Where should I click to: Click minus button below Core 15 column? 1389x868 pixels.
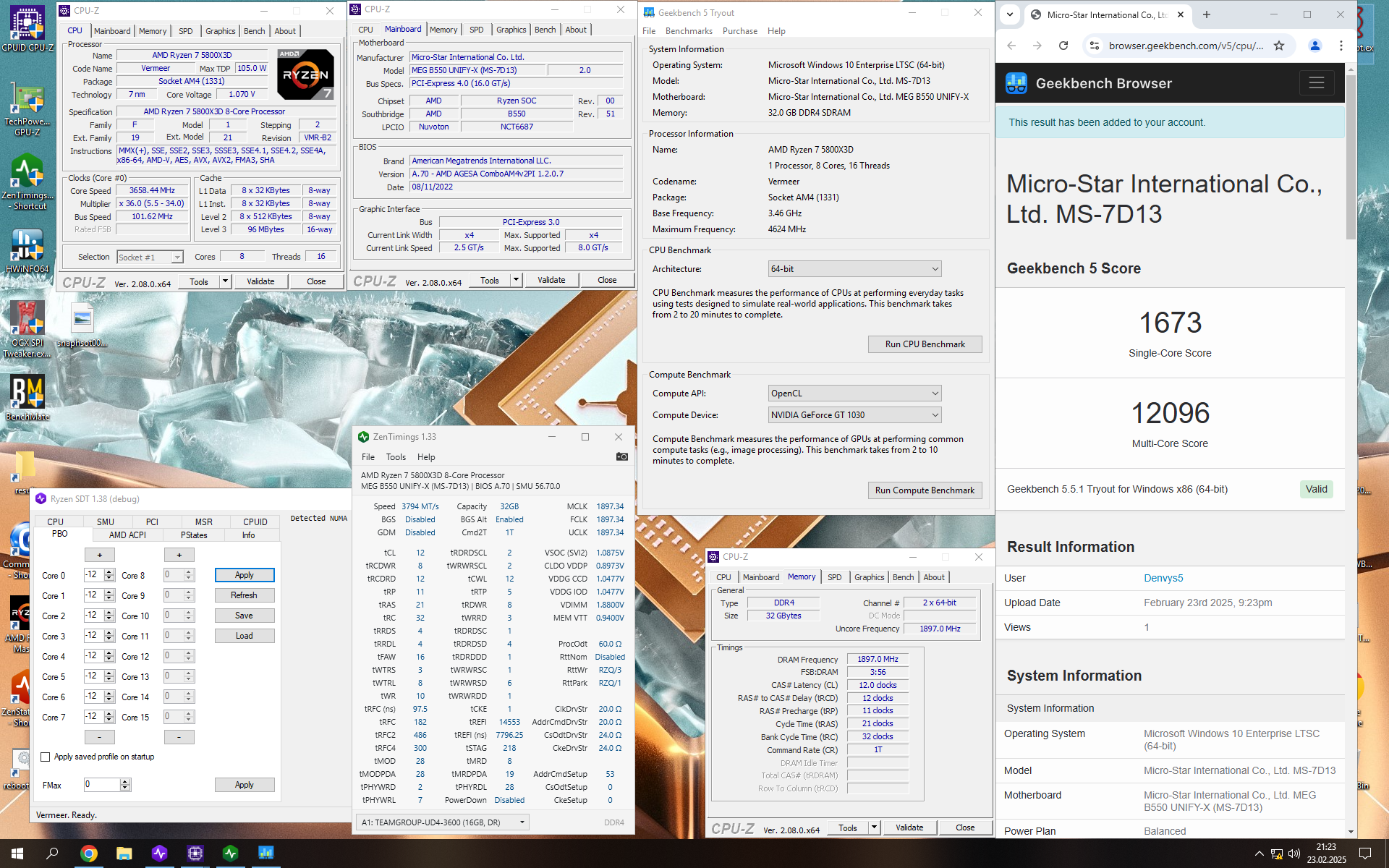(179, 737)
